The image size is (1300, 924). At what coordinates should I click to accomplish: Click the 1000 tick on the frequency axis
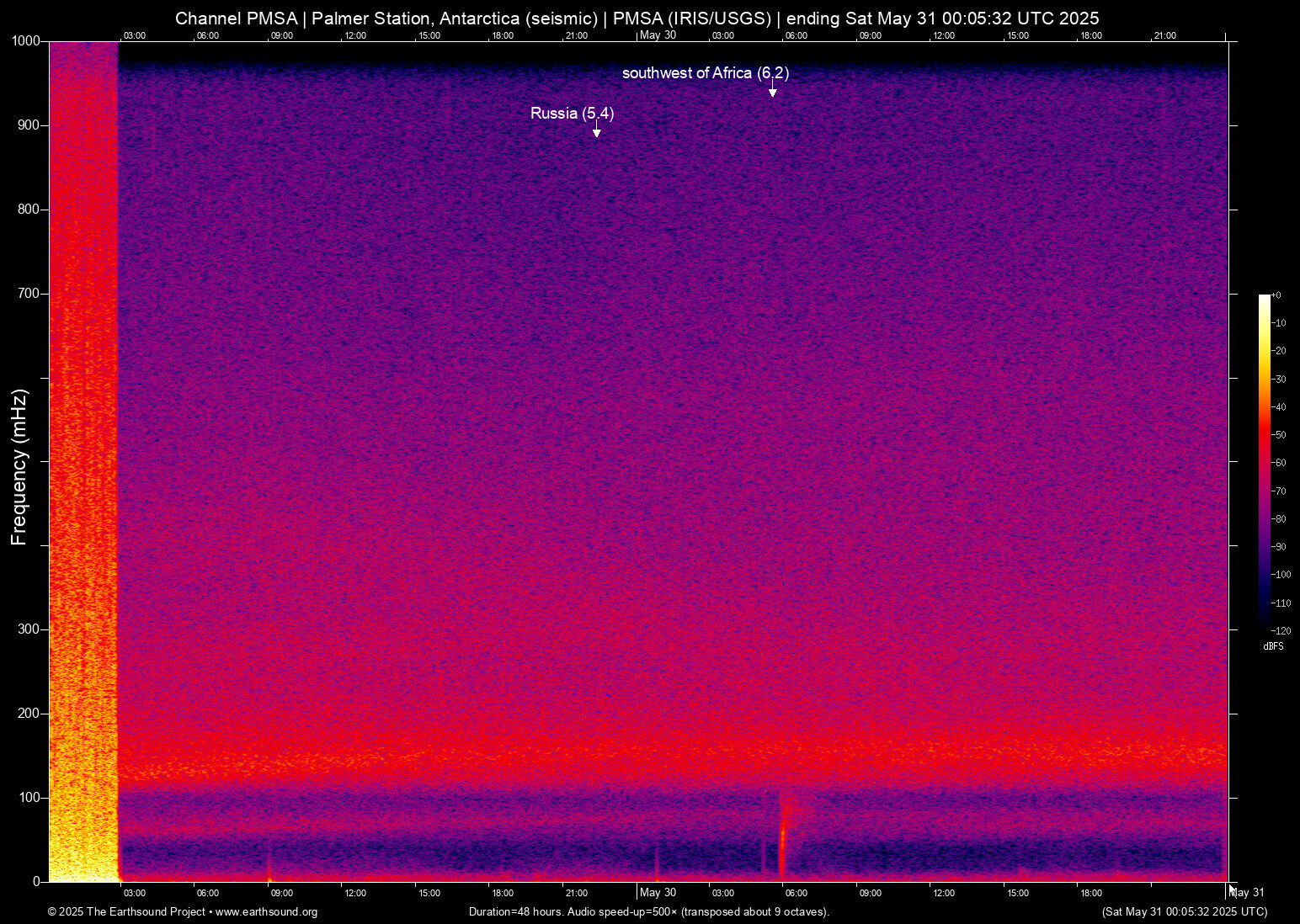pyautogui.click(x=25, y=41)
